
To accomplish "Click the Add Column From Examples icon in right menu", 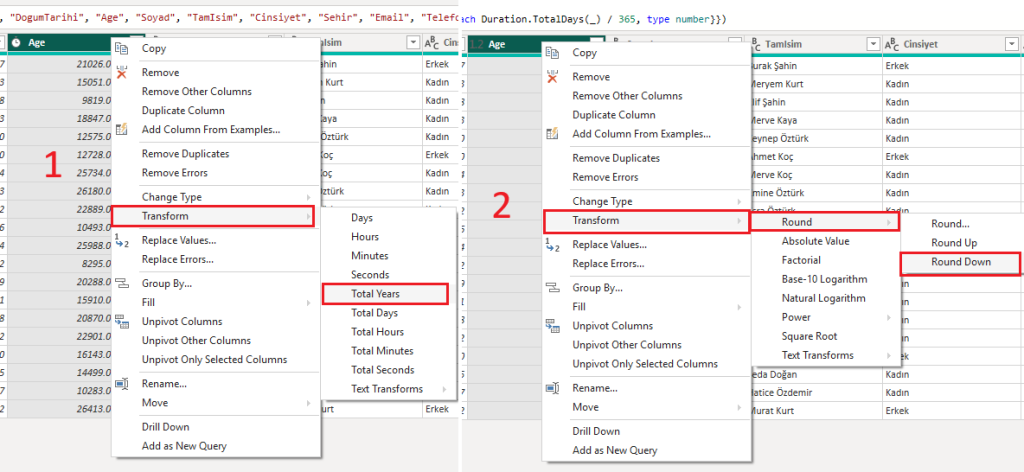I will click(552, 134).
